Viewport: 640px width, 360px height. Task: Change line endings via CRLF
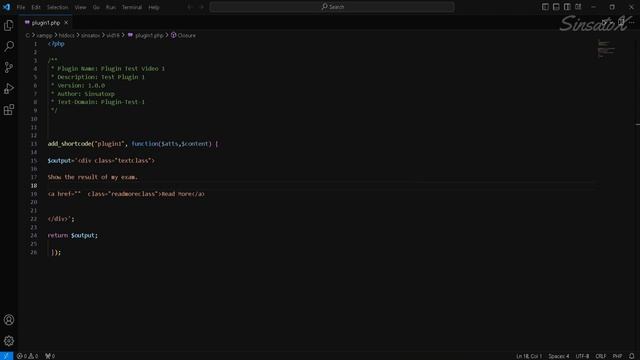tap(601, 356)
